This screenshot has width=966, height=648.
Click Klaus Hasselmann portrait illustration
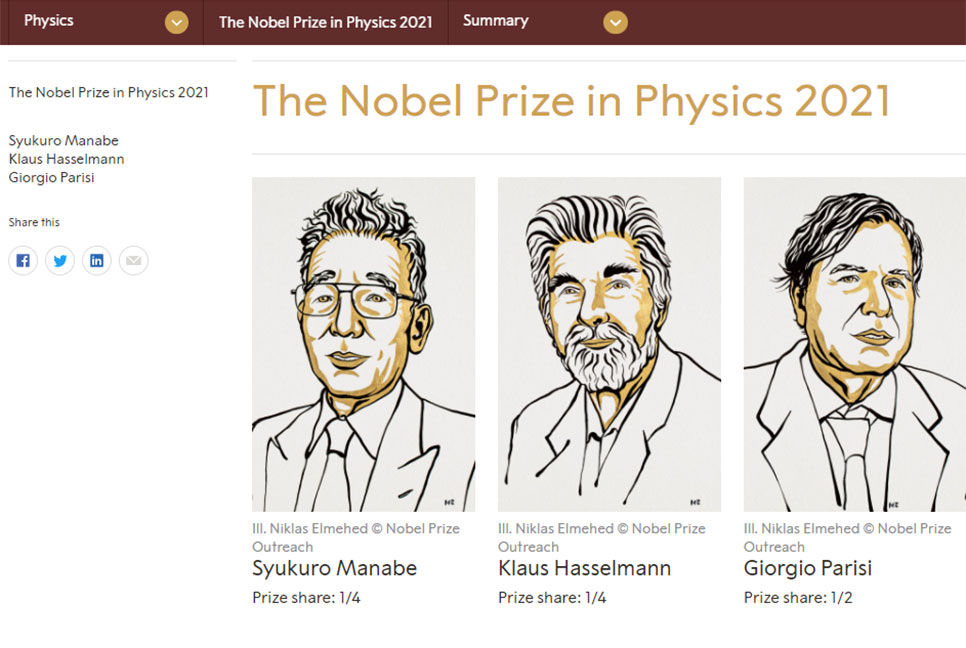pyautogui.click(x=609, y=344)
